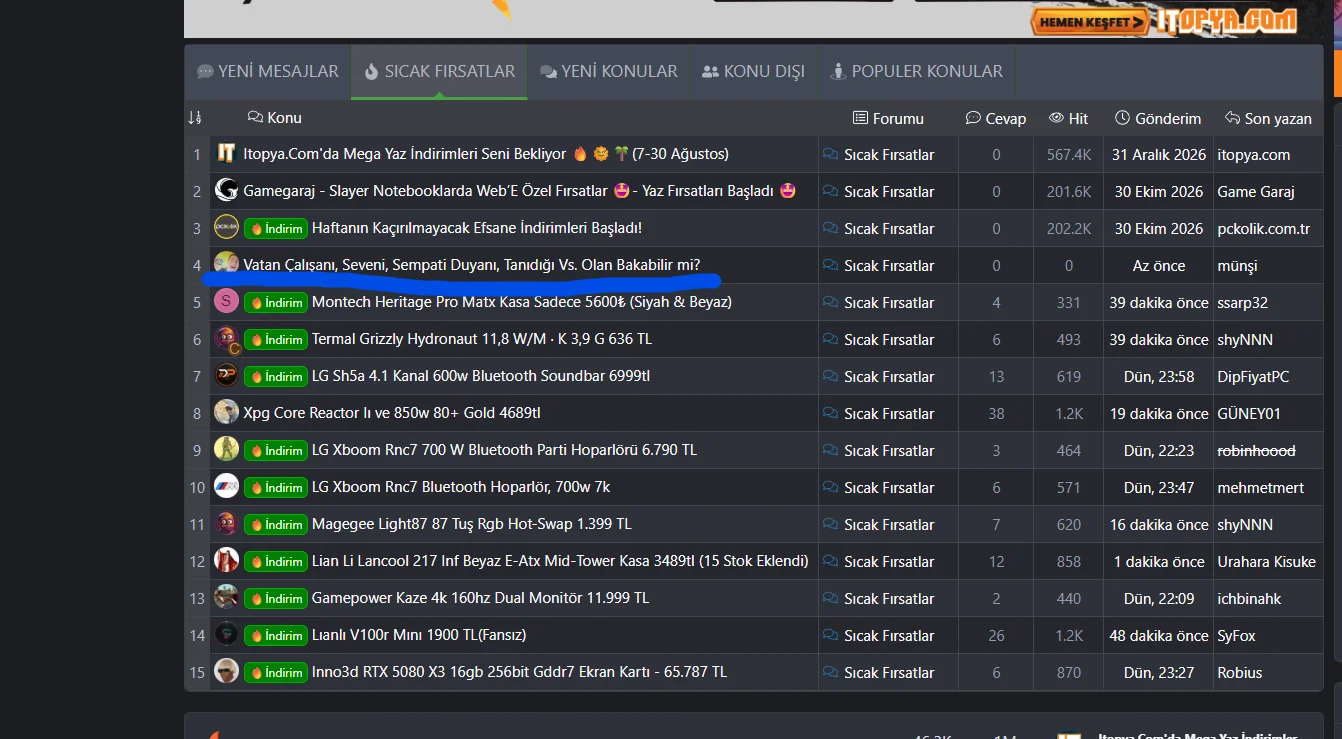Open Gamegaraj Slayer Notebooklarda thread

click(x=520, y=191)
